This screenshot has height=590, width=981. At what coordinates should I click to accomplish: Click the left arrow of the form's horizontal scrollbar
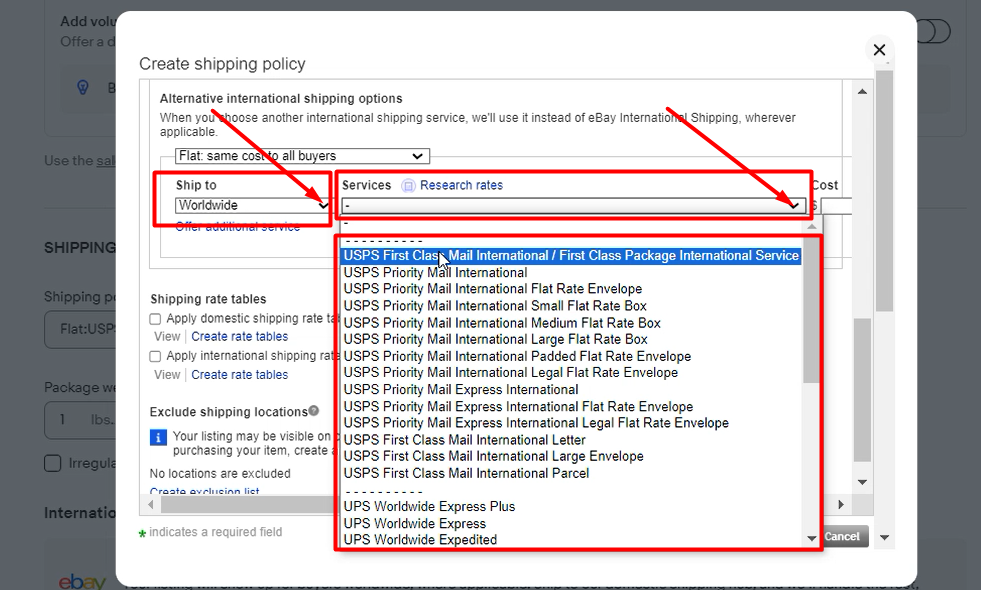coord(151,504)
